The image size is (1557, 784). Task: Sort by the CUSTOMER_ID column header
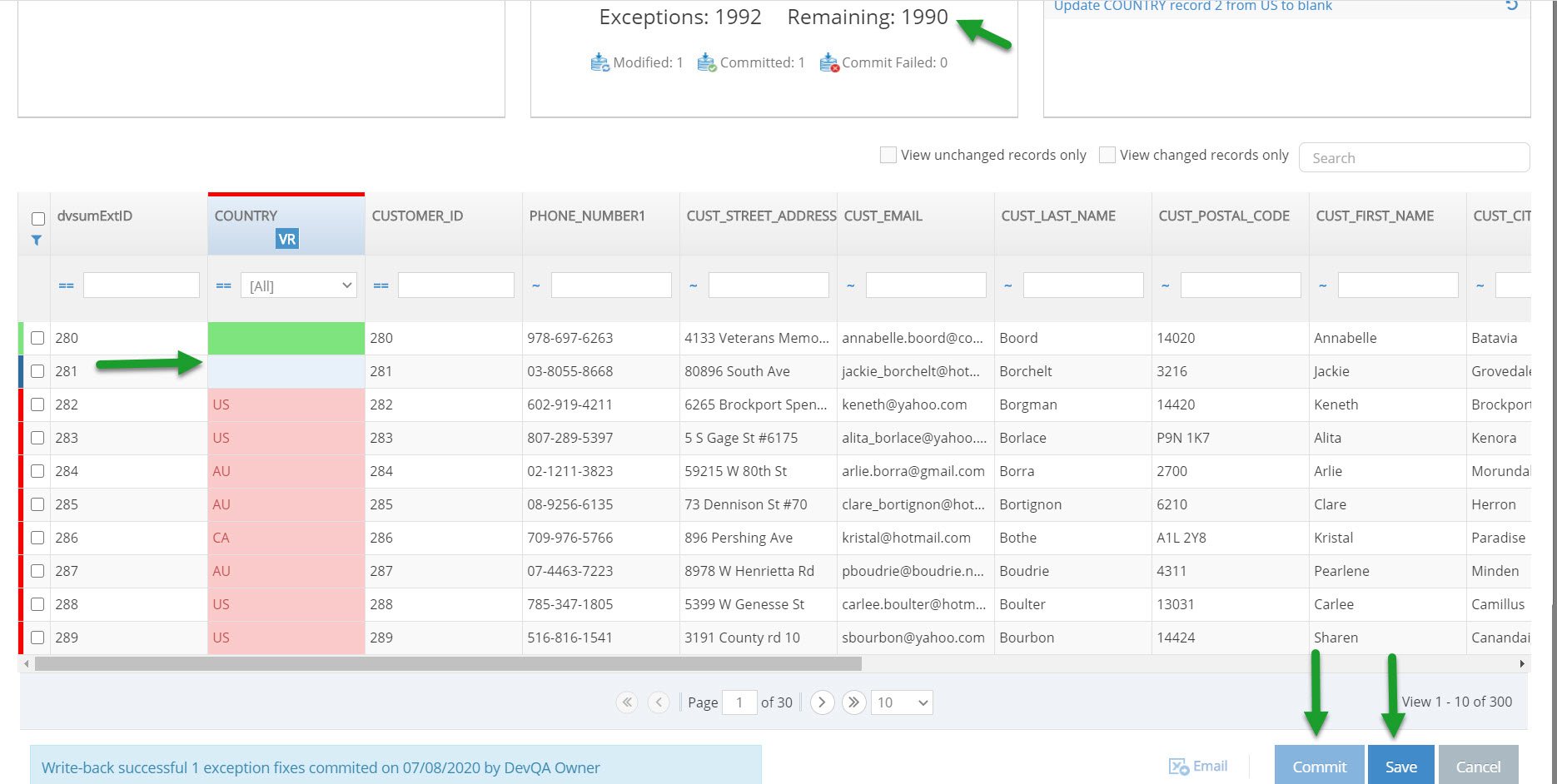pyautogui.click(x=417, y=216)
